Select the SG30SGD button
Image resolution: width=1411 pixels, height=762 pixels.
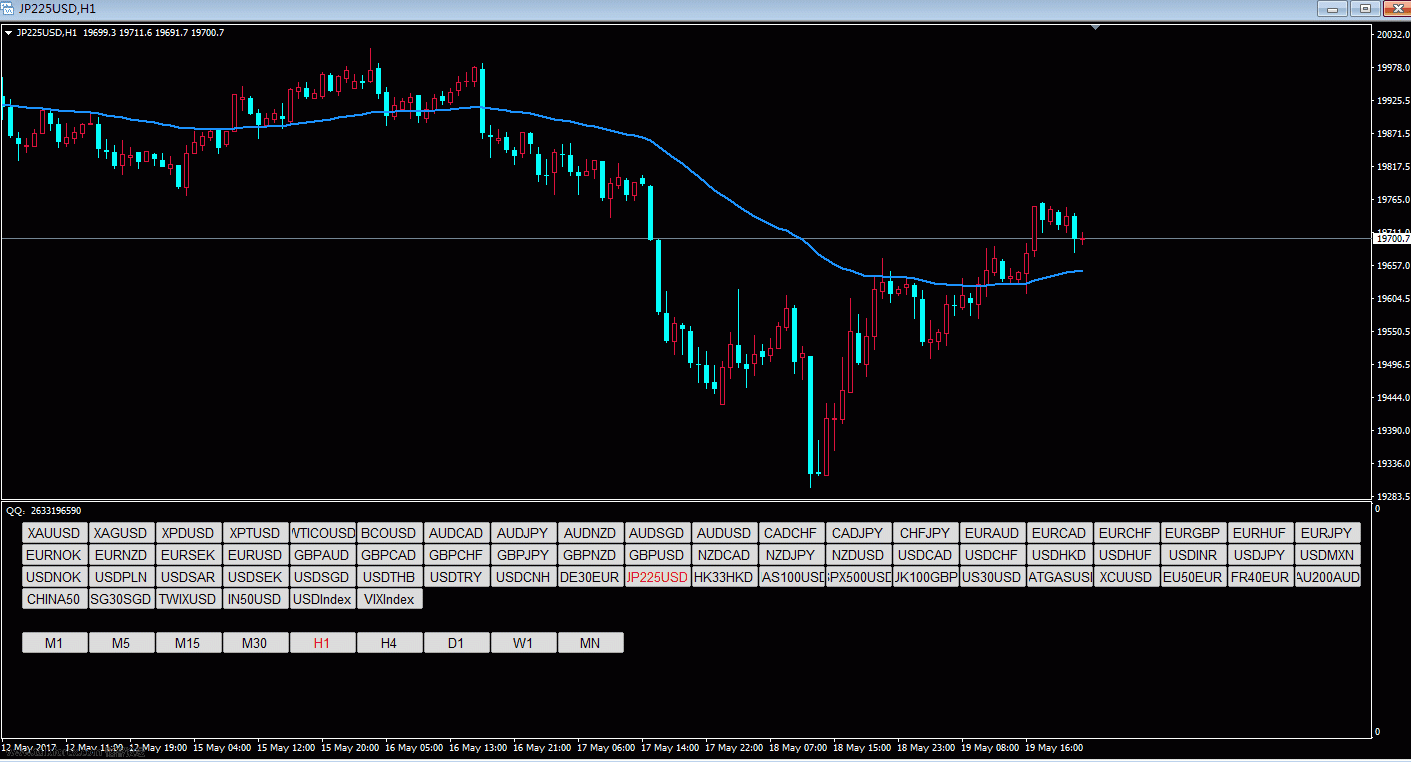[x=121, y=599]
